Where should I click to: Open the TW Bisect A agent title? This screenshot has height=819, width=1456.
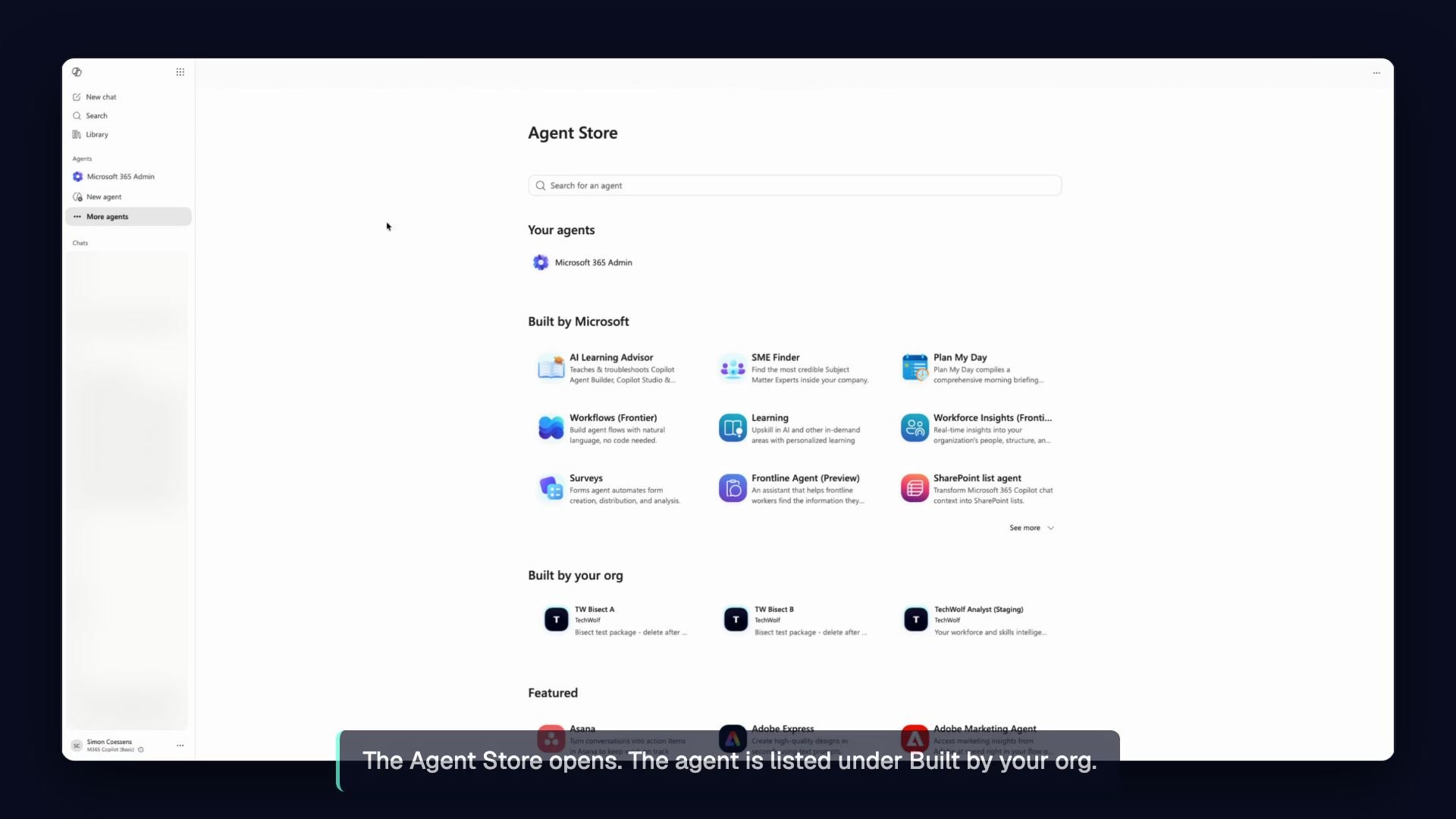[x=595, y=610]
